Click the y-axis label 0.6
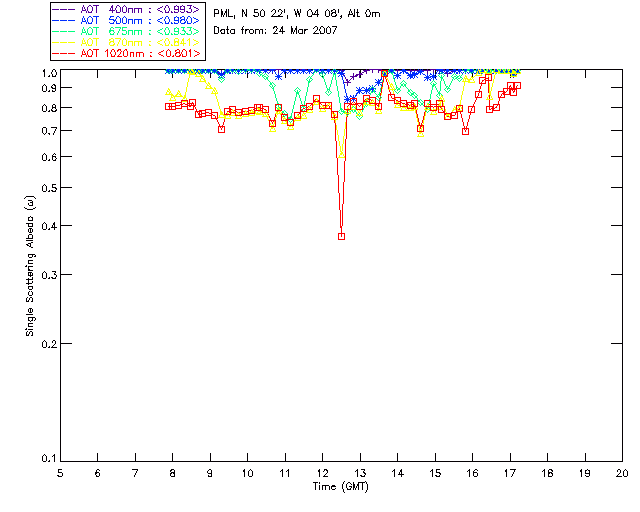 pyautogui.click(x=49, y=157)
